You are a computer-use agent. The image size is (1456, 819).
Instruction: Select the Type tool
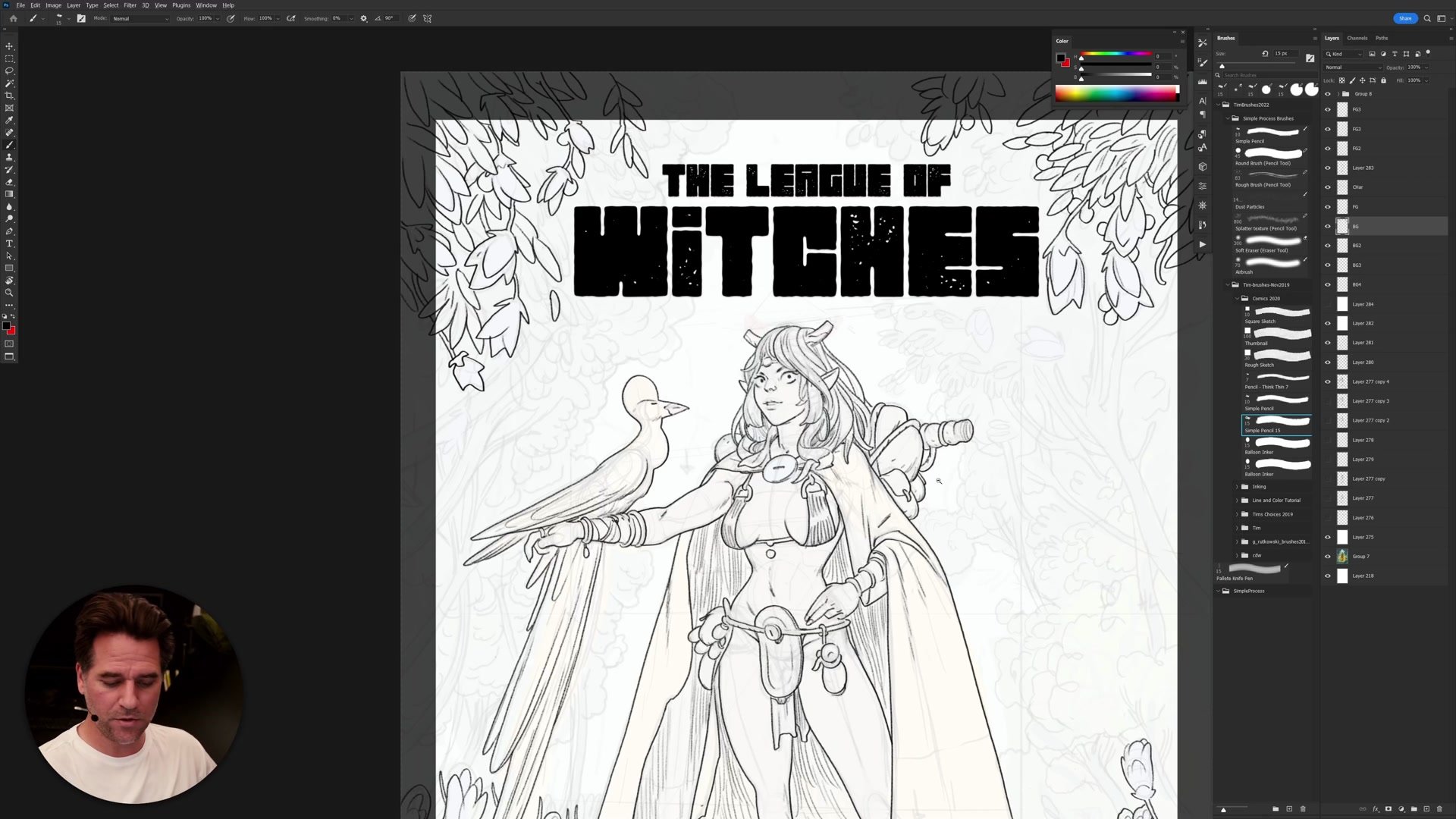[x=9, y=243]
